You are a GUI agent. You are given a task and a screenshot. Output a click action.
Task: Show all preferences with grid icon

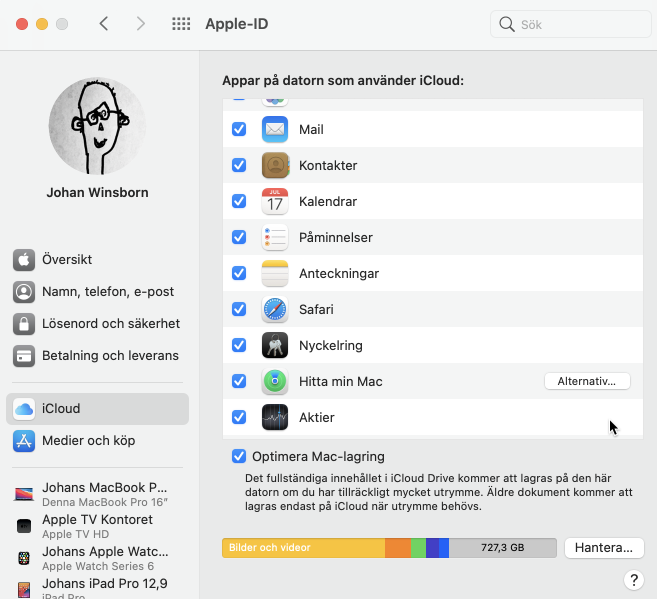181,24
